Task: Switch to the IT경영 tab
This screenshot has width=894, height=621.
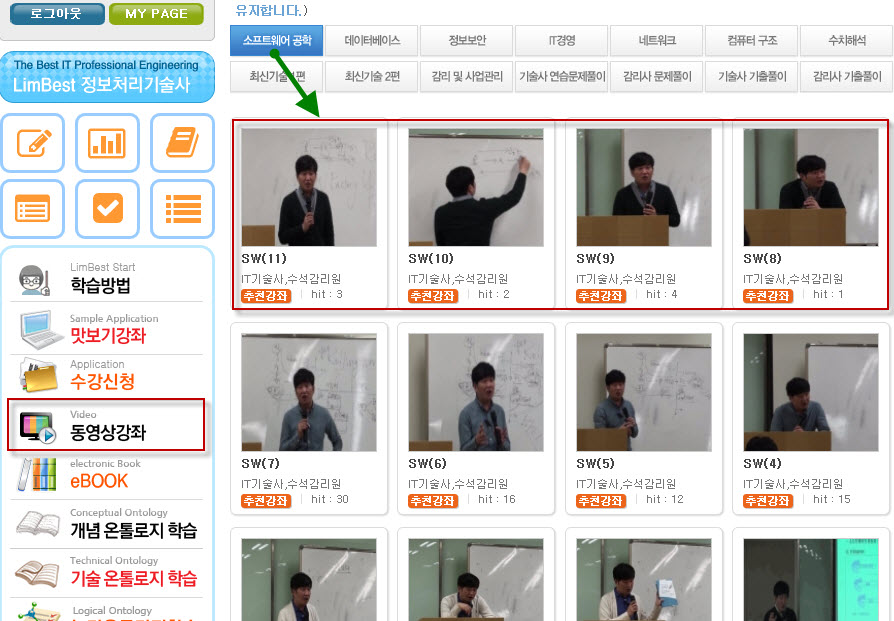Action: pyautogui.click(x=562, y=40)
